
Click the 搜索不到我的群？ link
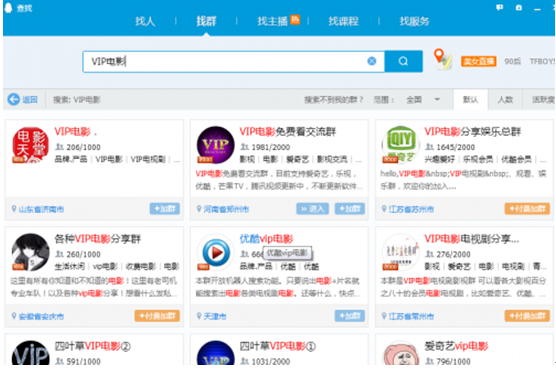[x=333, y=100]
